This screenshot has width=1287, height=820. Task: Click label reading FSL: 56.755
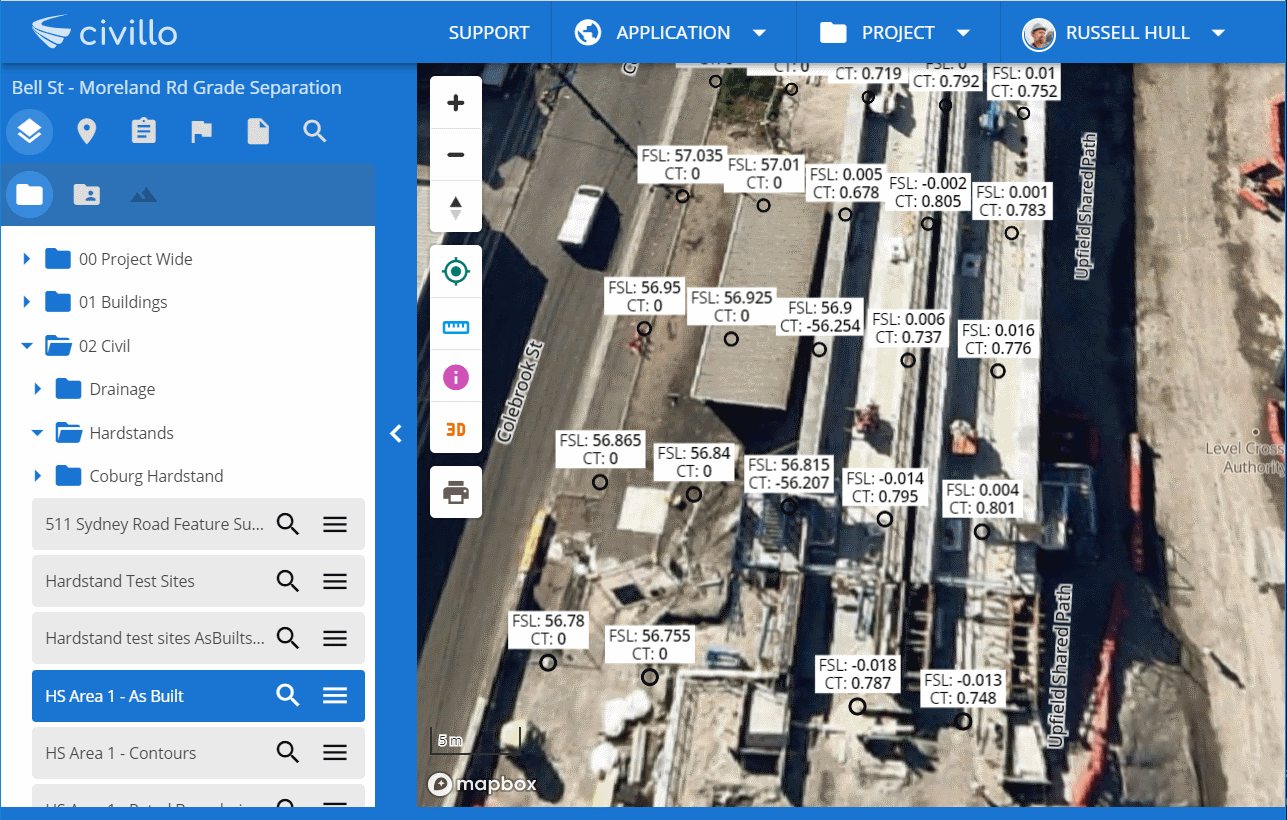click(650, 645)
